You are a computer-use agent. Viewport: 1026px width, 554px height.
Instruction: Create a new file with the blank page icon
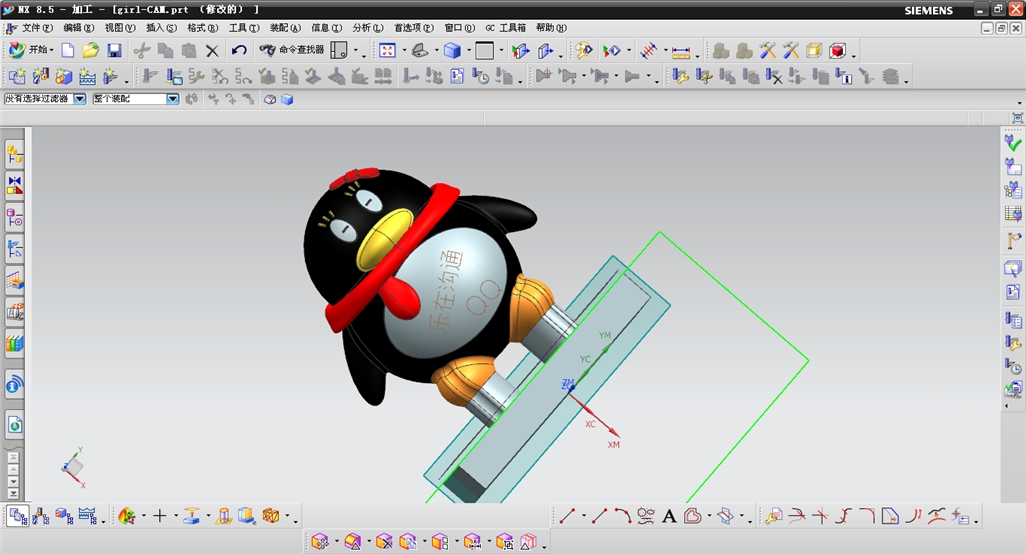coord(68,50)
